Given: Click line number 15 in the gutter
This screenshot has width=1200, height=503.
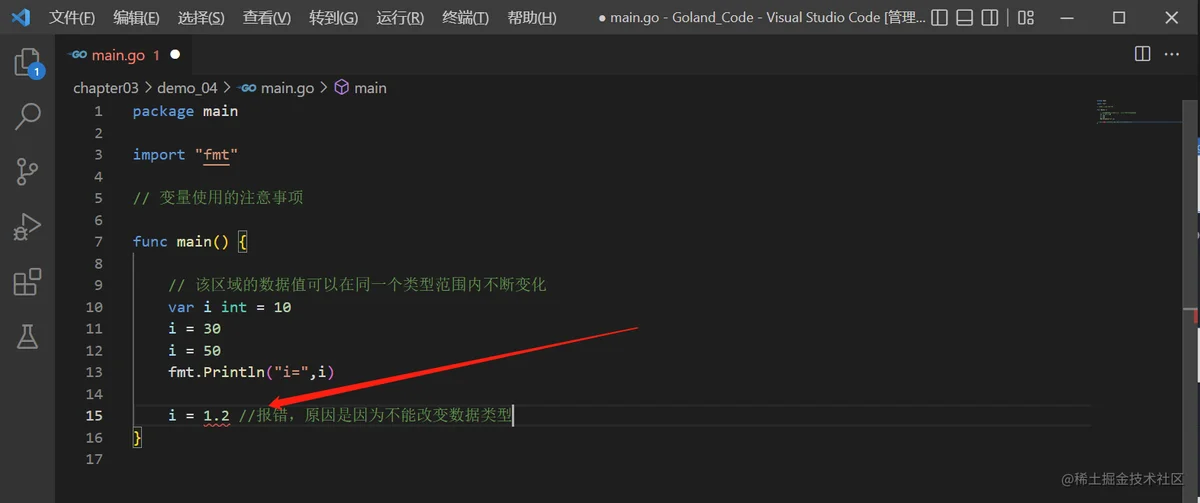Looking at the screenshot, I should 94,415.
